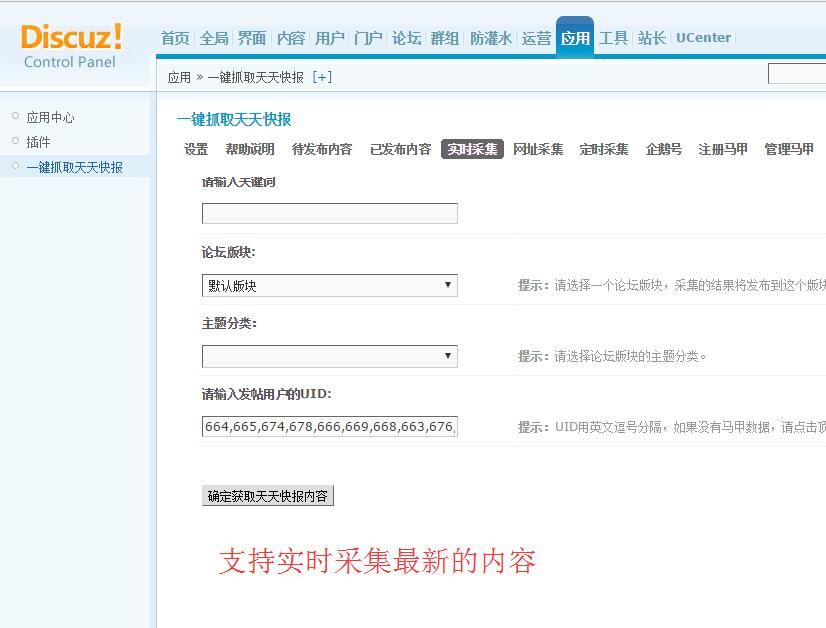Switch to the 设置 tab

[x=196, y=149]
